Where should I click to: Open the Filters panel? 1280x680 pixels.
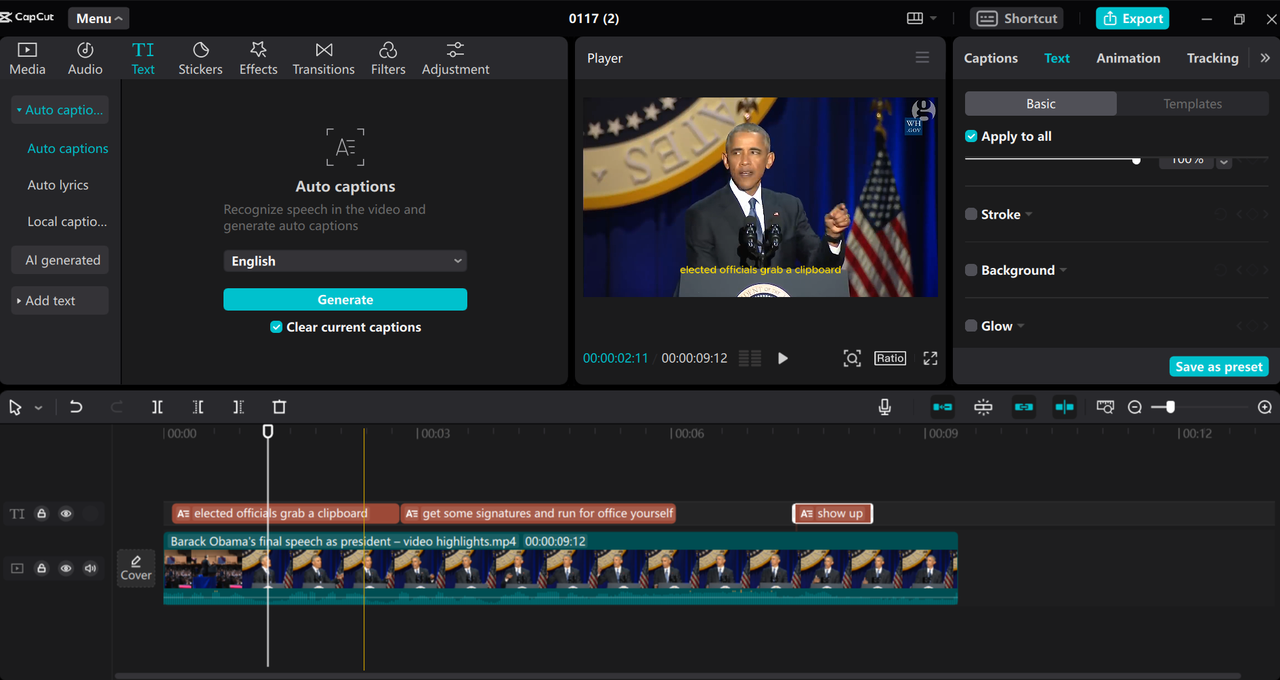388,59
